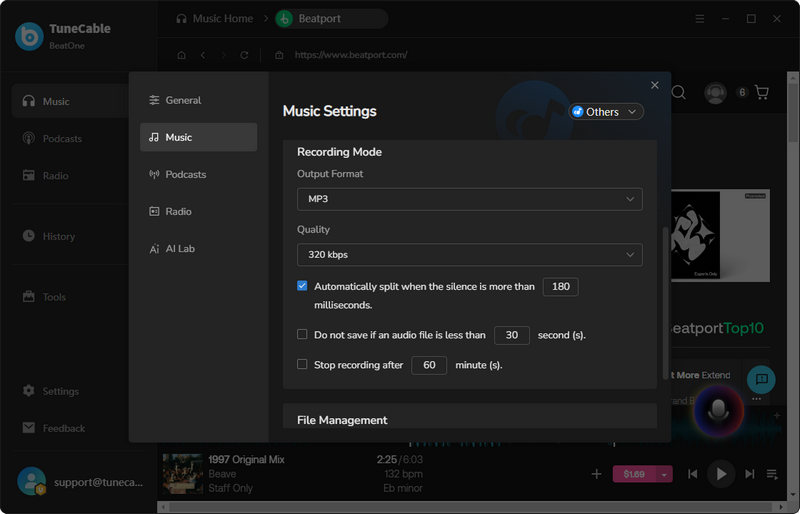Viewport: 800px width, 514px height.
Task: Enable stop recording after minutes
Action: (302, 364)
